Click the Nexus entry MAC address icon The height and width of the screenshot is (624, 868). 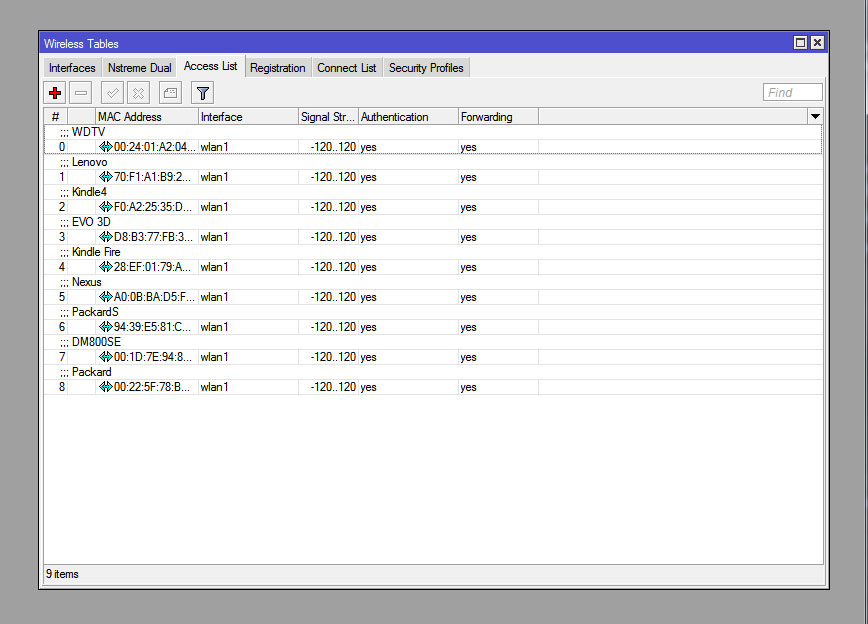pos(105,297)
